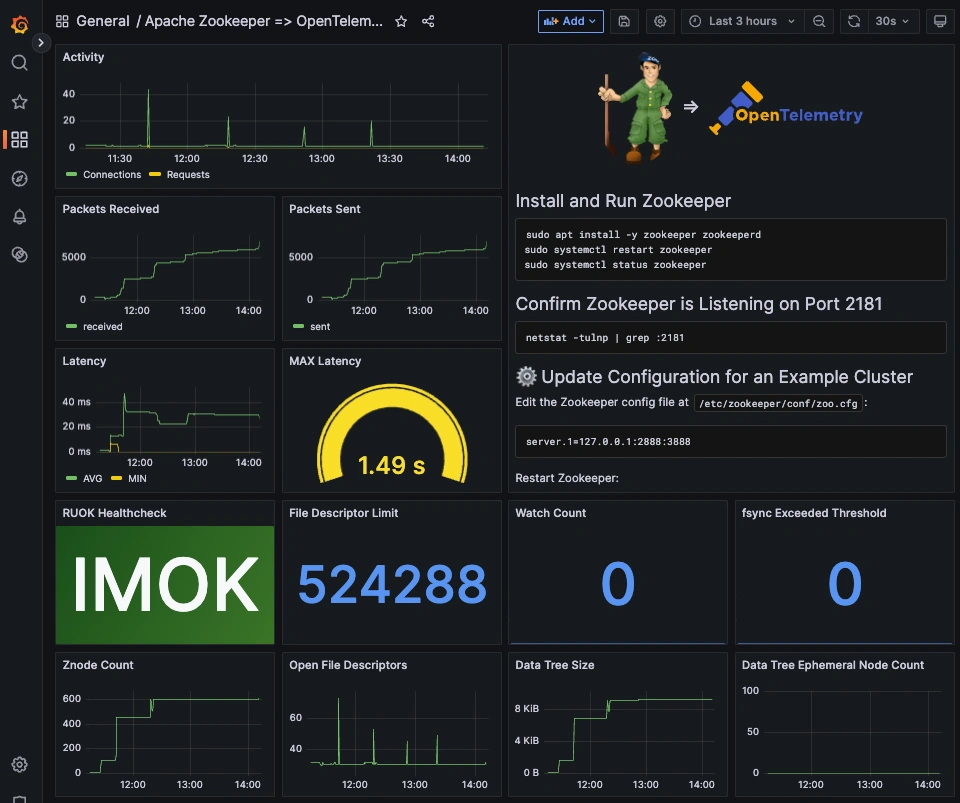Open the RUOK Healthcheck panel title menu
Viewport: 960px width, 803px height.
114,513
